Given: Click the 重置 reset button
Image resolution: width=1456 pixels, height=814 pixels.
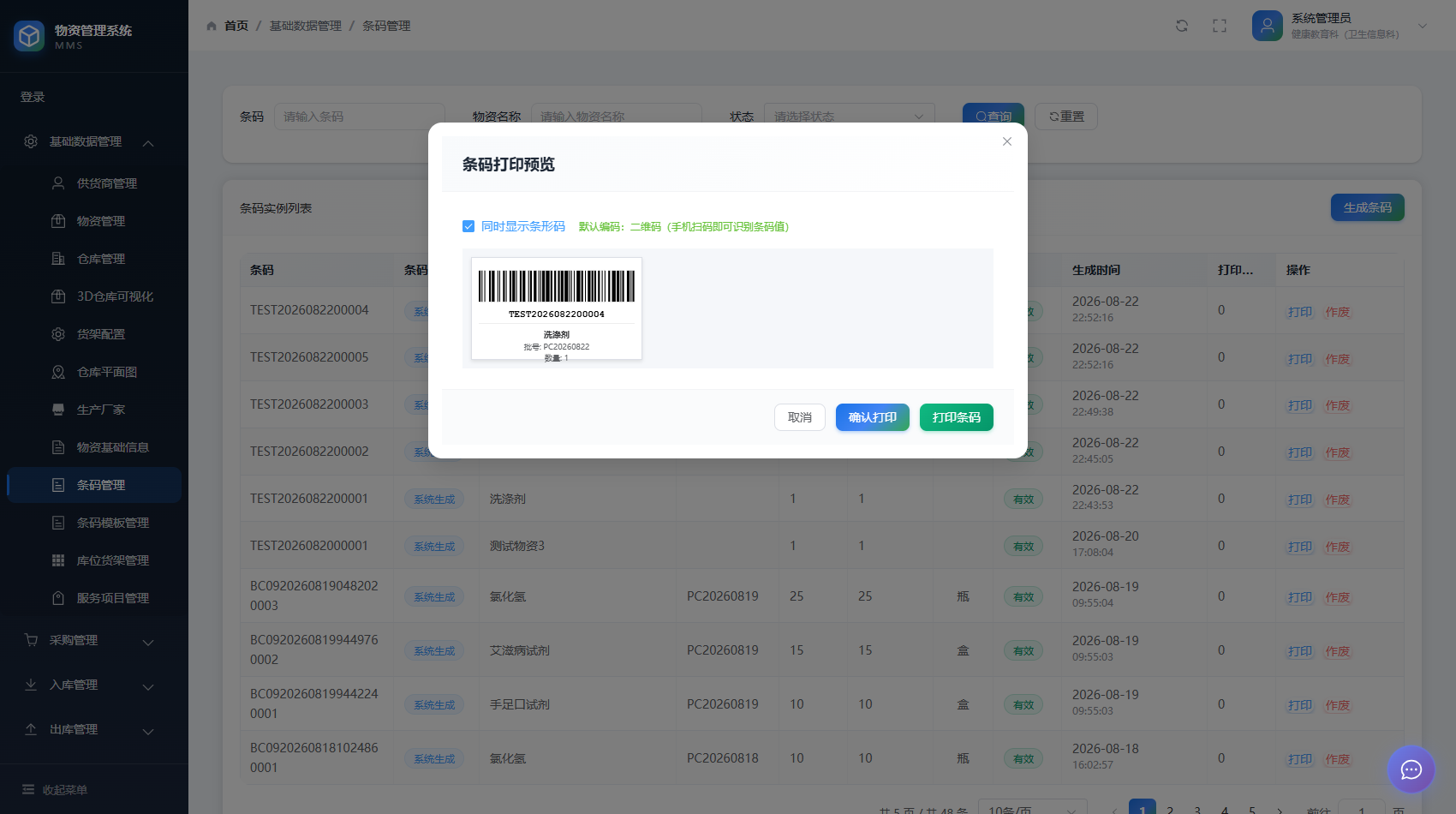Looking at the screenshot, I should click(x=1066, y=117).
